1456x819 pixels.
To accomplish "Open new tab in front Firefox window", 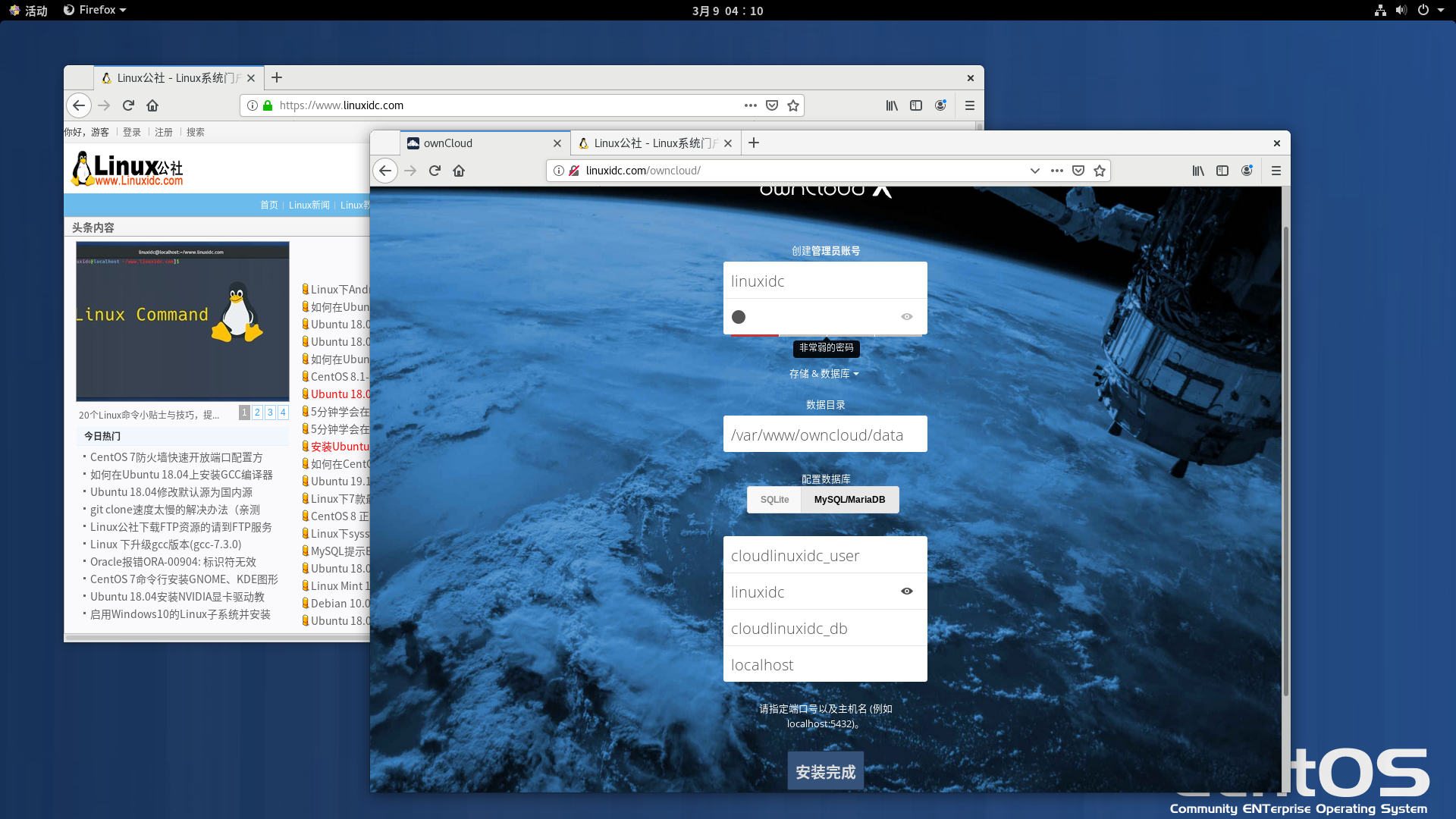I will click(x=754, y=143).
